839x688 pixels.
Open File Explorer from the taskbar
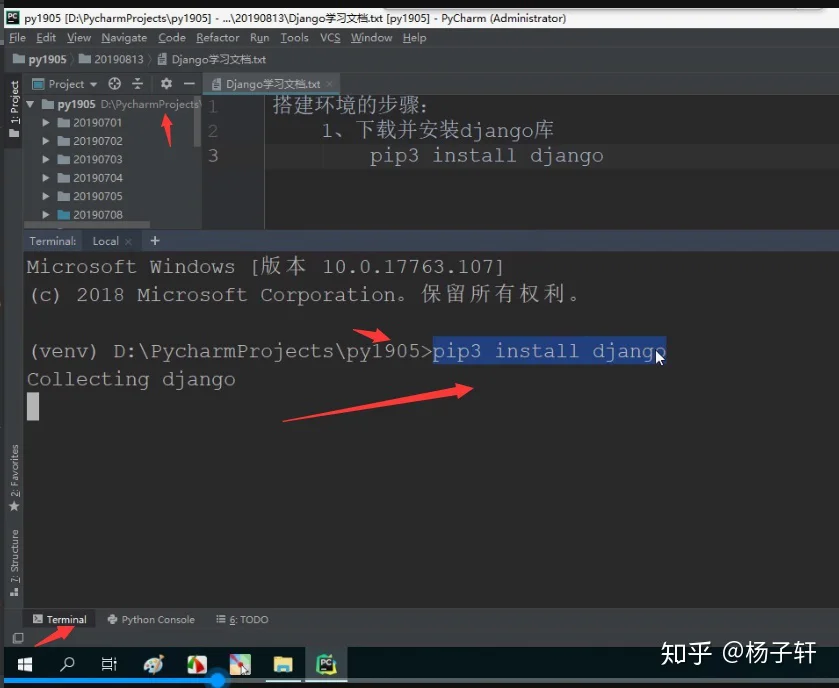coord(283,664)
